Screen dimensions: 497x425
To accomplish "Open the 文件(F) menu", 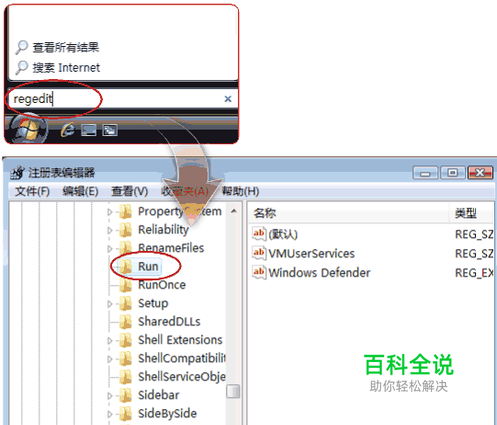I will [x=32, y=191].
